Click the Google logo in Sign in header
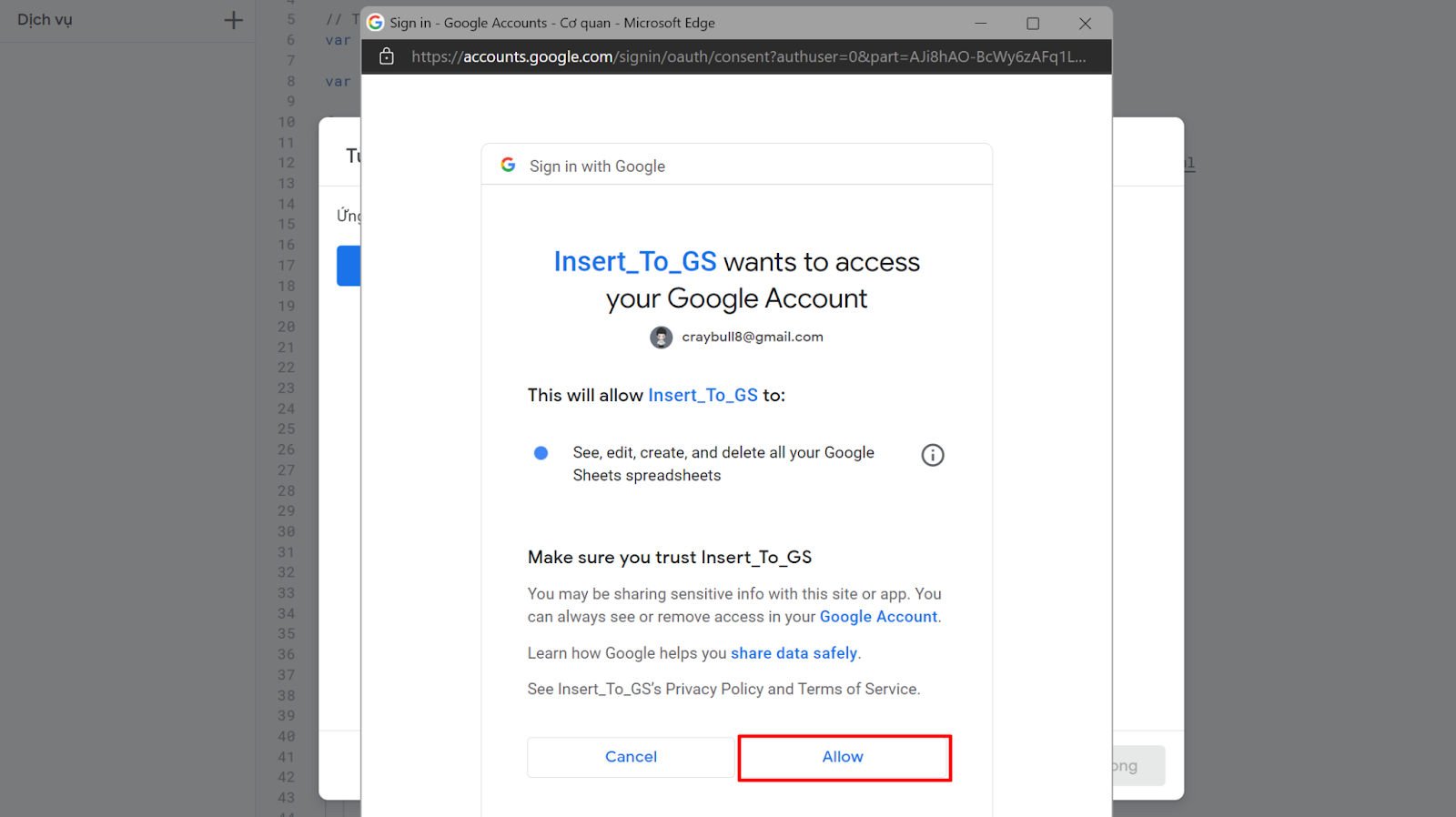 tap(509, 165)
